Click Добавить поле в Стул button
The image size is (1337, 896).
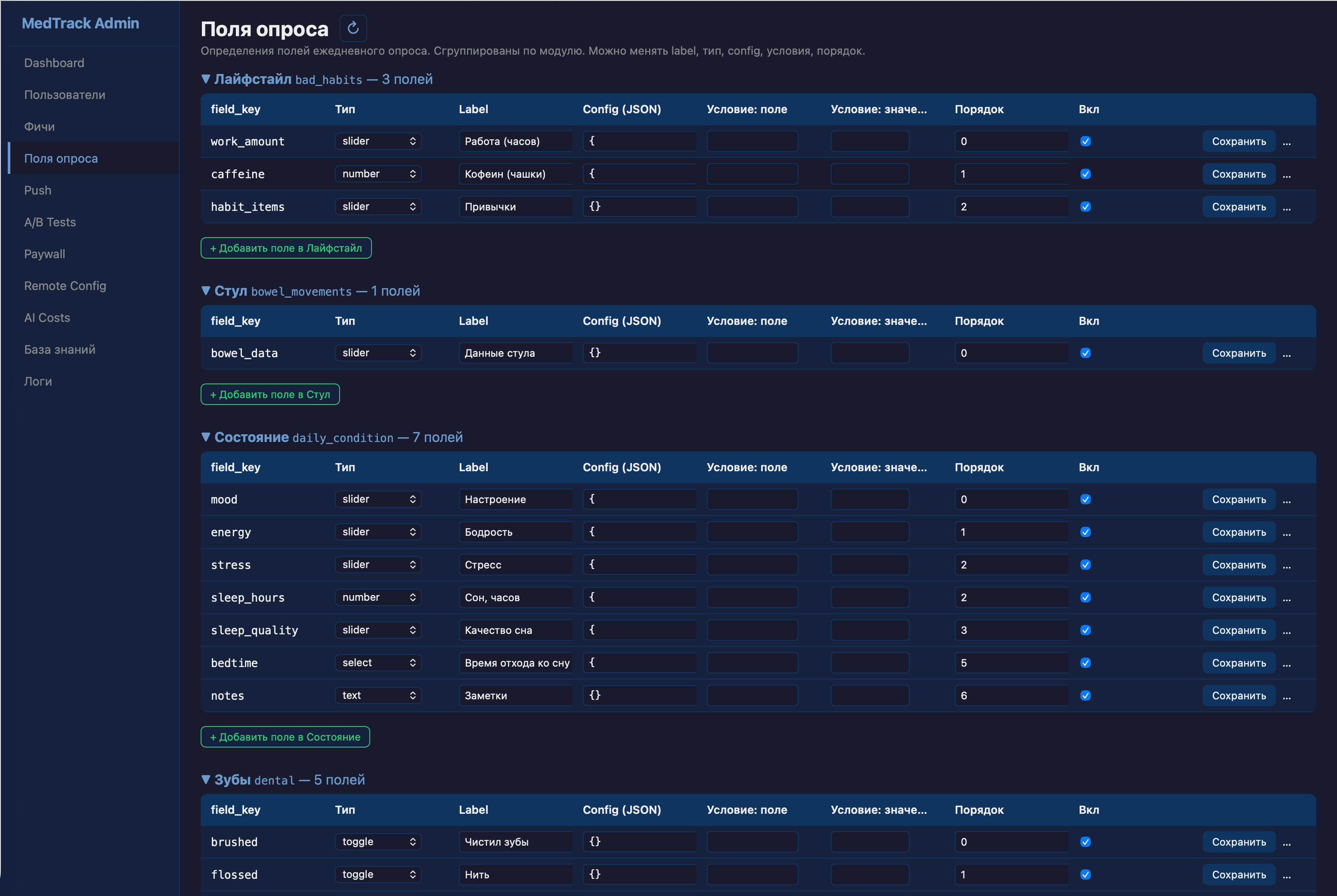click(270, 394)
